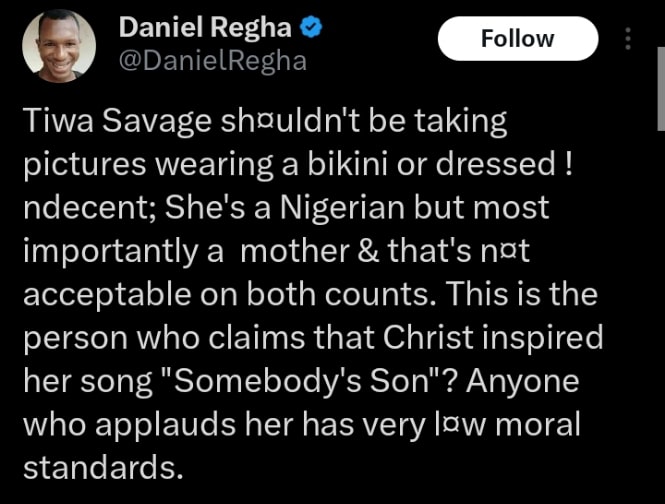Open the three-dot more options menu
Viewport: 665px width, 504px height.
point(628,39)
